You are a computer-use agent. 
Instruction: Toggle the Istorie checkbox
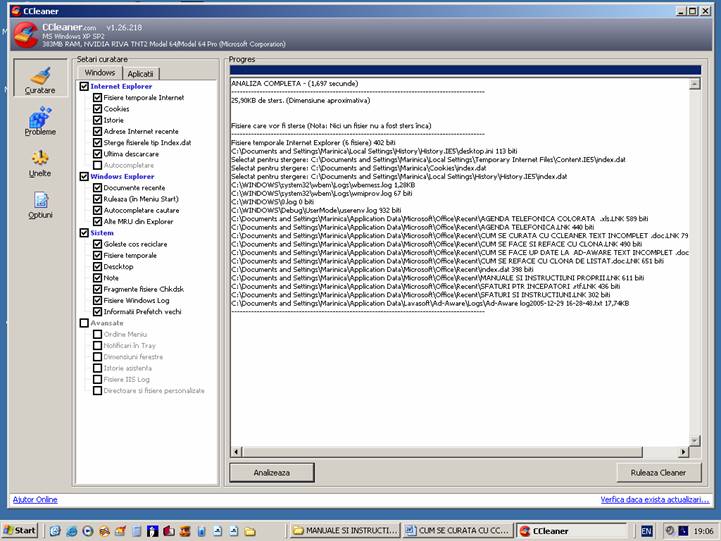[x=97, y=120]
